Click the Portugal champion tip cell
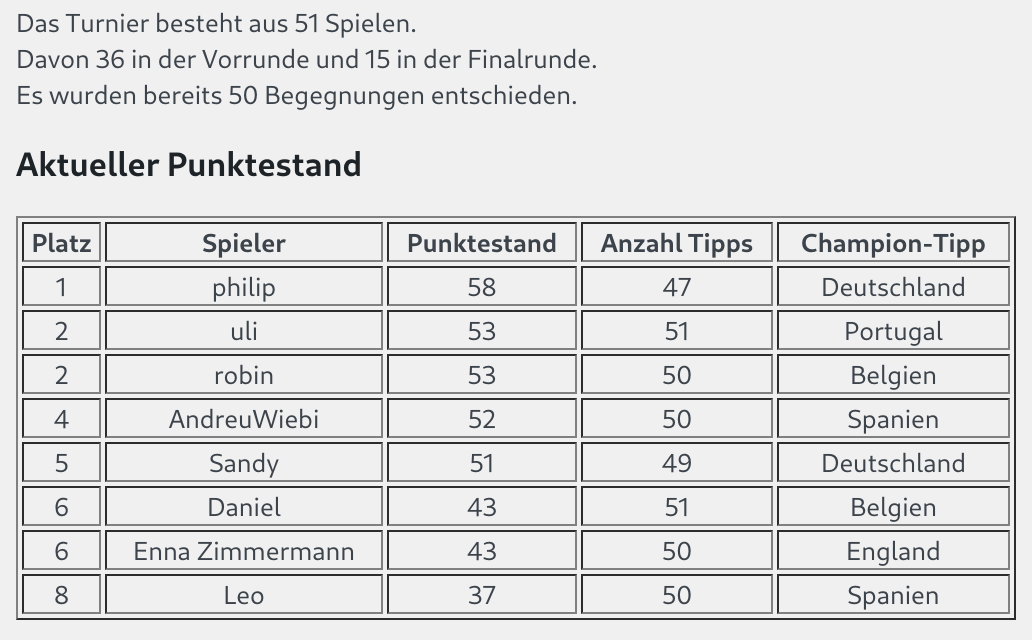Screen dimensions: 1032x640 893,331
